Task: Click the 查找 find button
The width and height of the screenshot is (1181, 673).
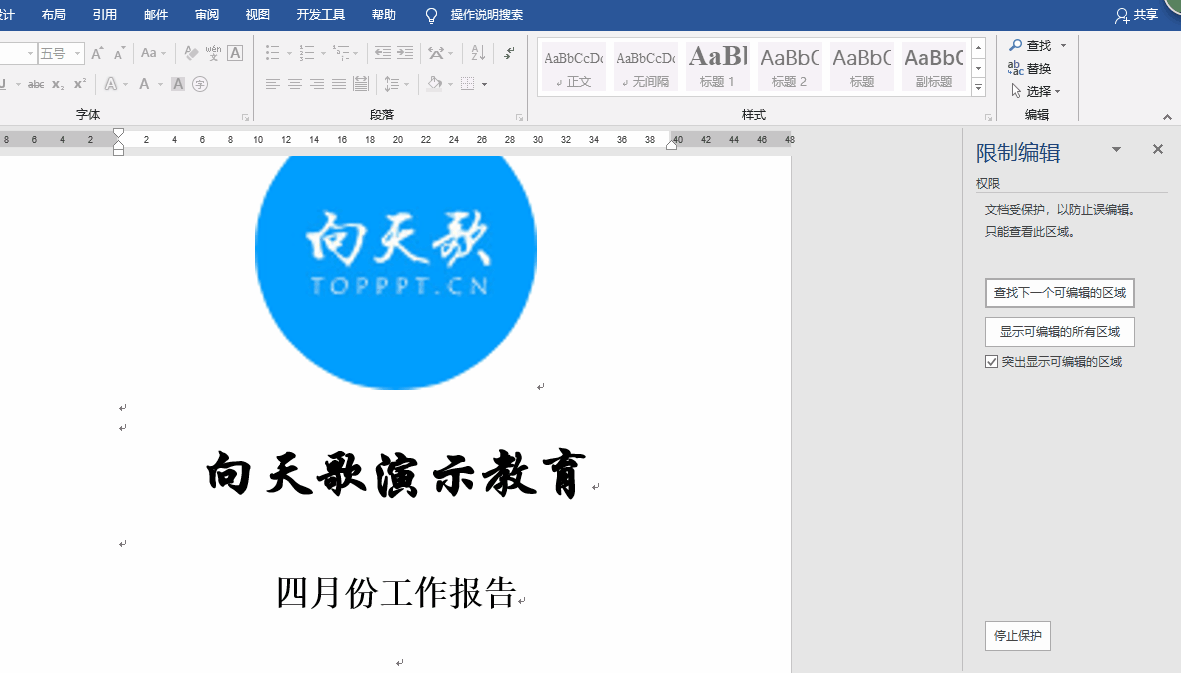Action: (1030, 46)
